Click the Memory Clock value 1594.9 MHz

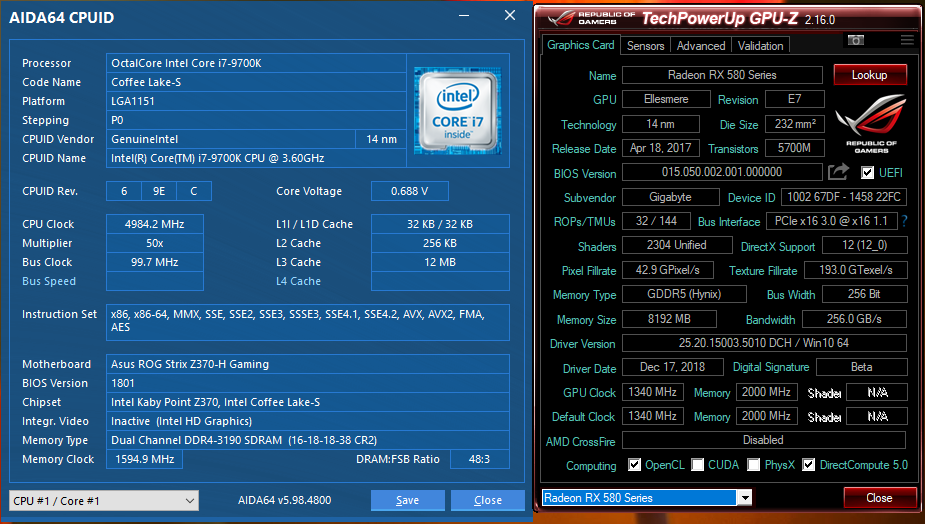coord(145,459)
